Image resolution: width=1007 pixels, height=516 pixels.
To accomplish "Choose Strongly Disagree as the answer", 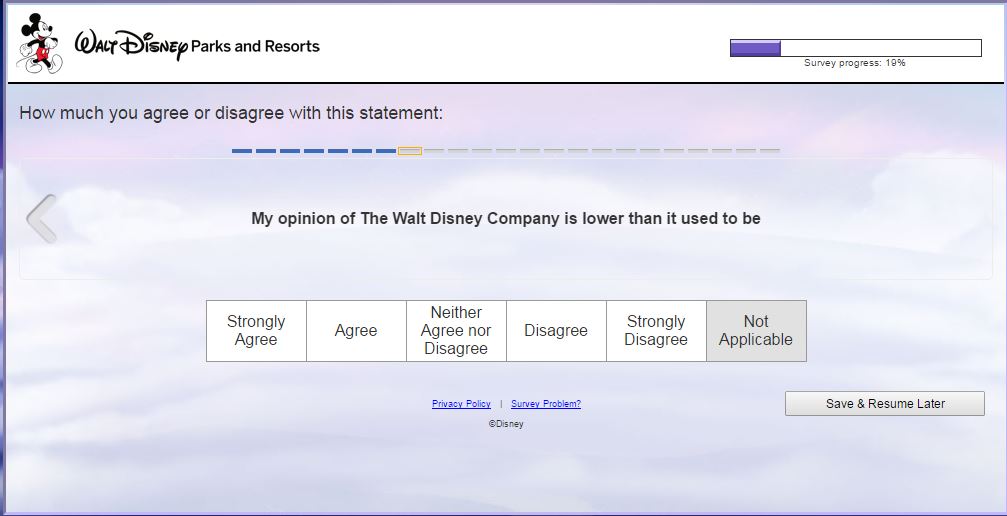I will coord(656,331).
